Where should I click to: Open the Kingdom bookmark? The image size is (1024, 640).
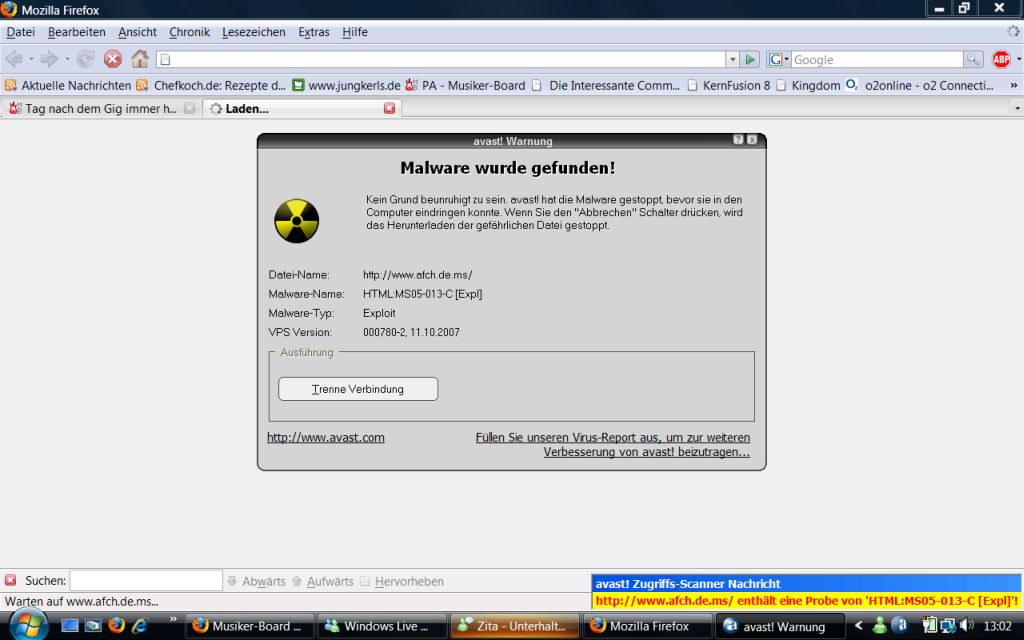tap(808, 85)
